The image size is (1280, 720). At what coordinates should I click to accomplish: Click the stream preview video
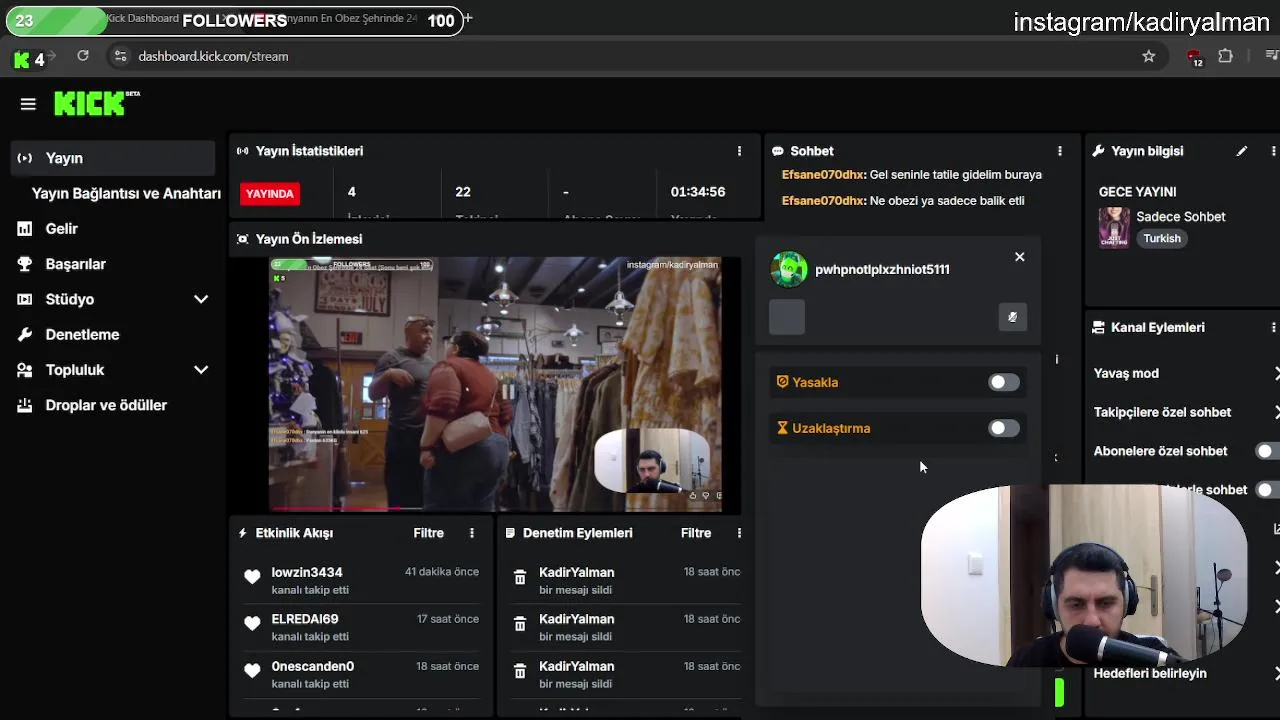pyautogui.click(x=495, y=384)
